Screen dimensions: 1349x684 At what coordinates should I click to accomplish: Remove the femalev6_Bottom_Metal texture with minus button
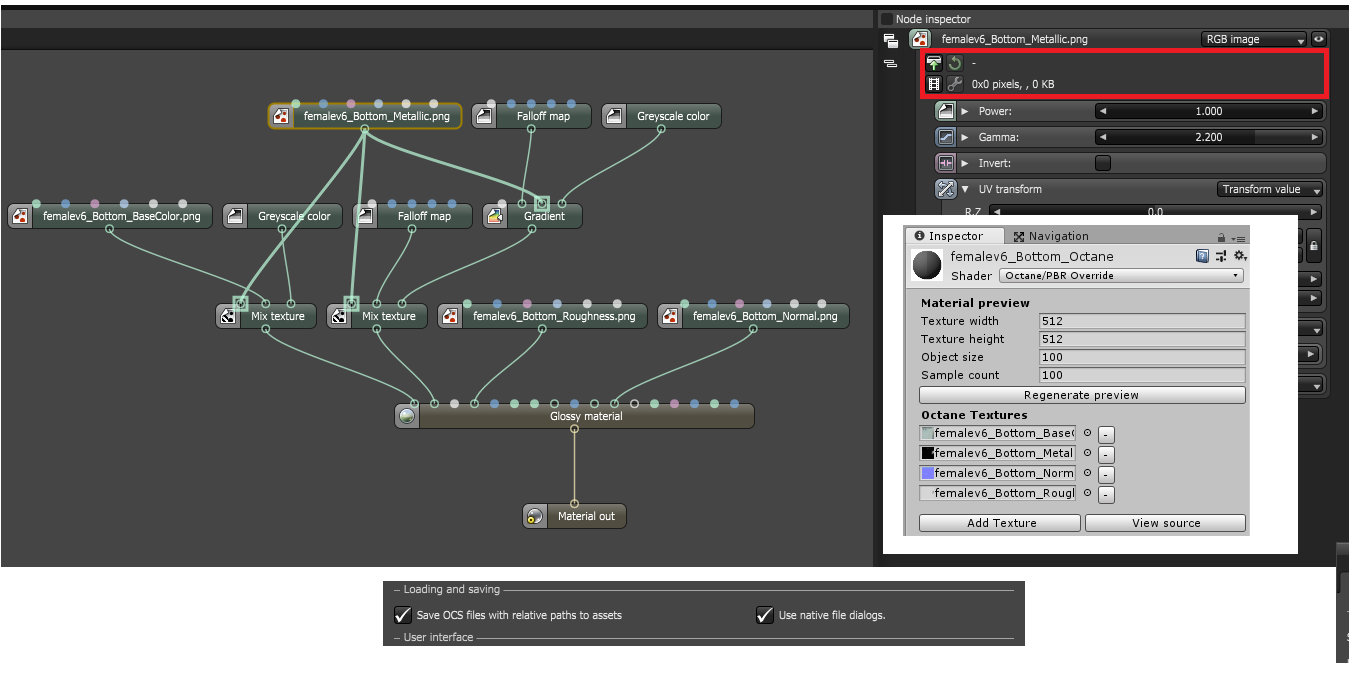[x=1106, y=454]
